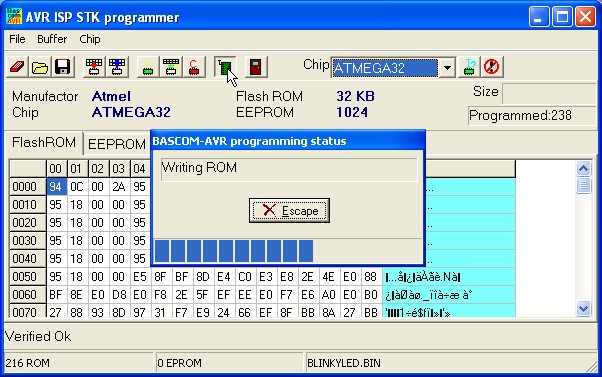Click the 32 KB Flash ROM value
Image resolution: width=602 pixels, height=377 pixels.
pyautogui.click(x=356, y=96)
